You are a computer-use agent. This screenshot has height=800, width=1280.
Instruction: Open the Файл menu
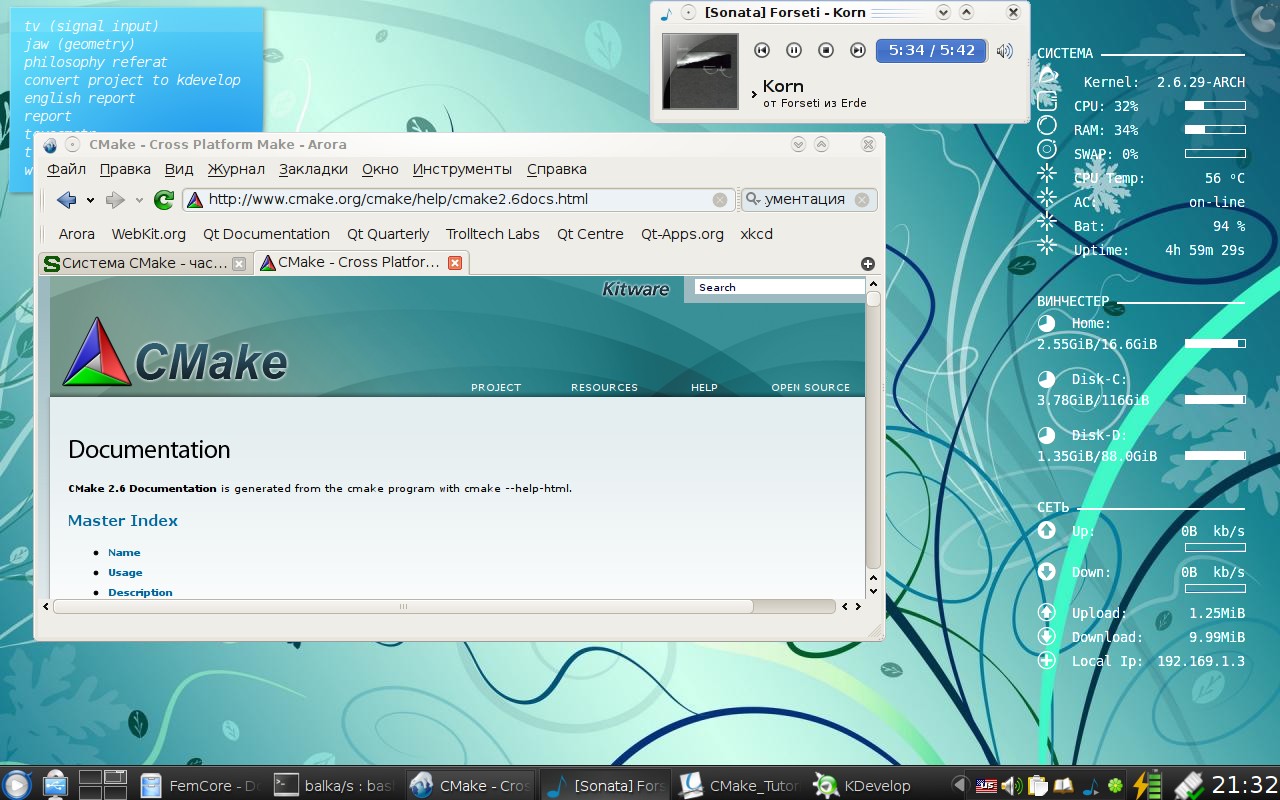(x=67, y=169)
